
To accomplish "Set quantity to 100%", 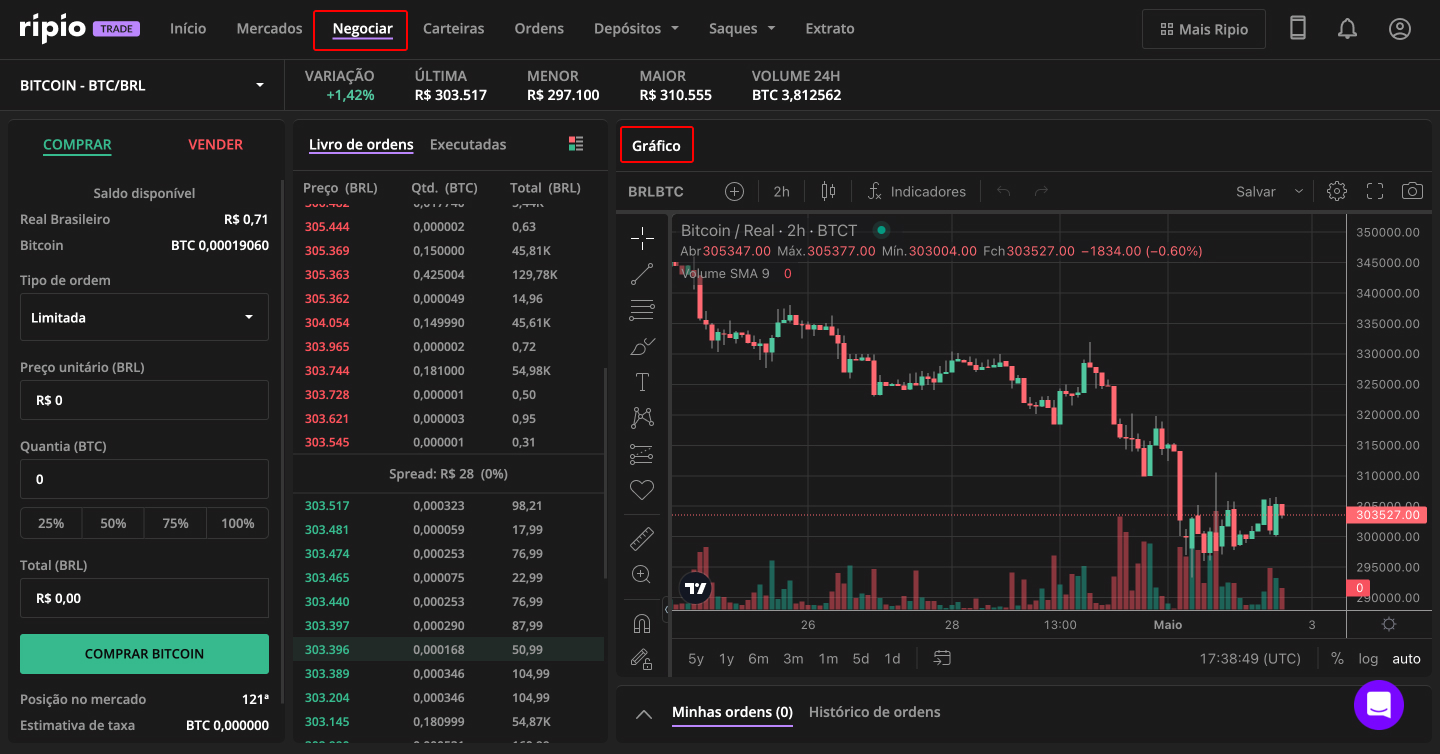I will click(238, 523).
